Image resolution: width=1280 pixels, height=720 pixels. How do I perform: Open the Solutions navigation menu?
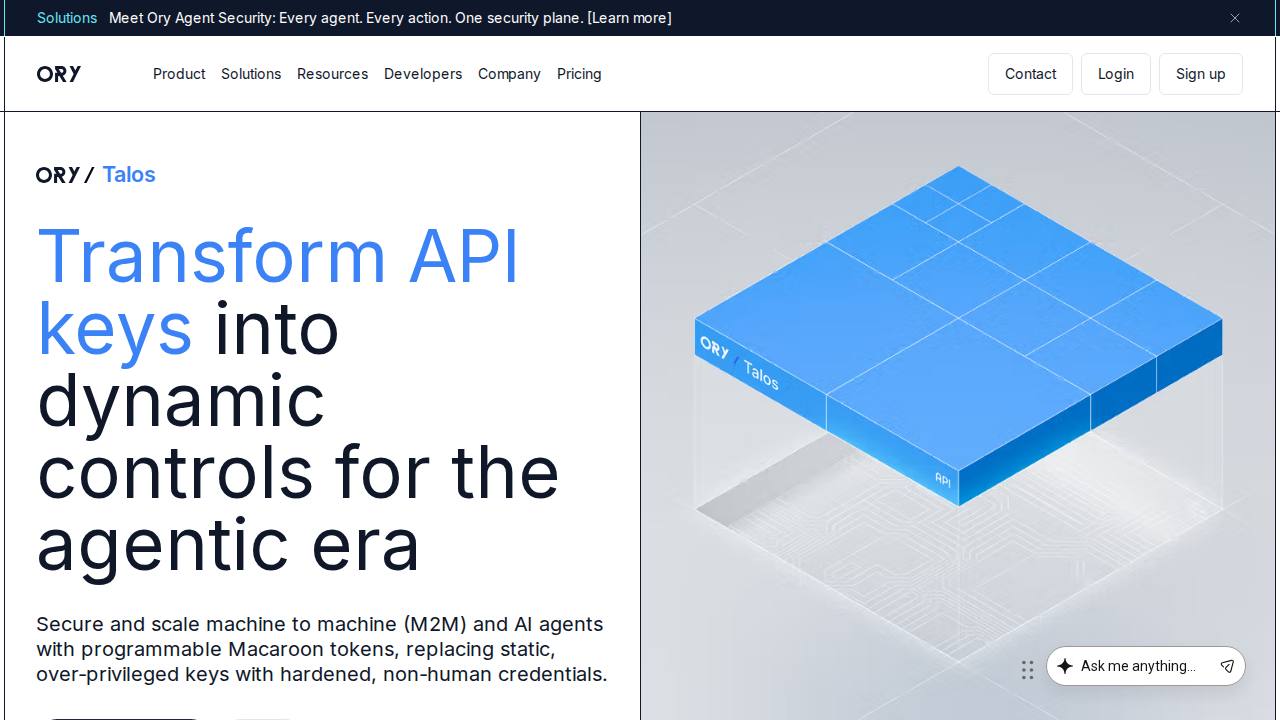(251, 74)
